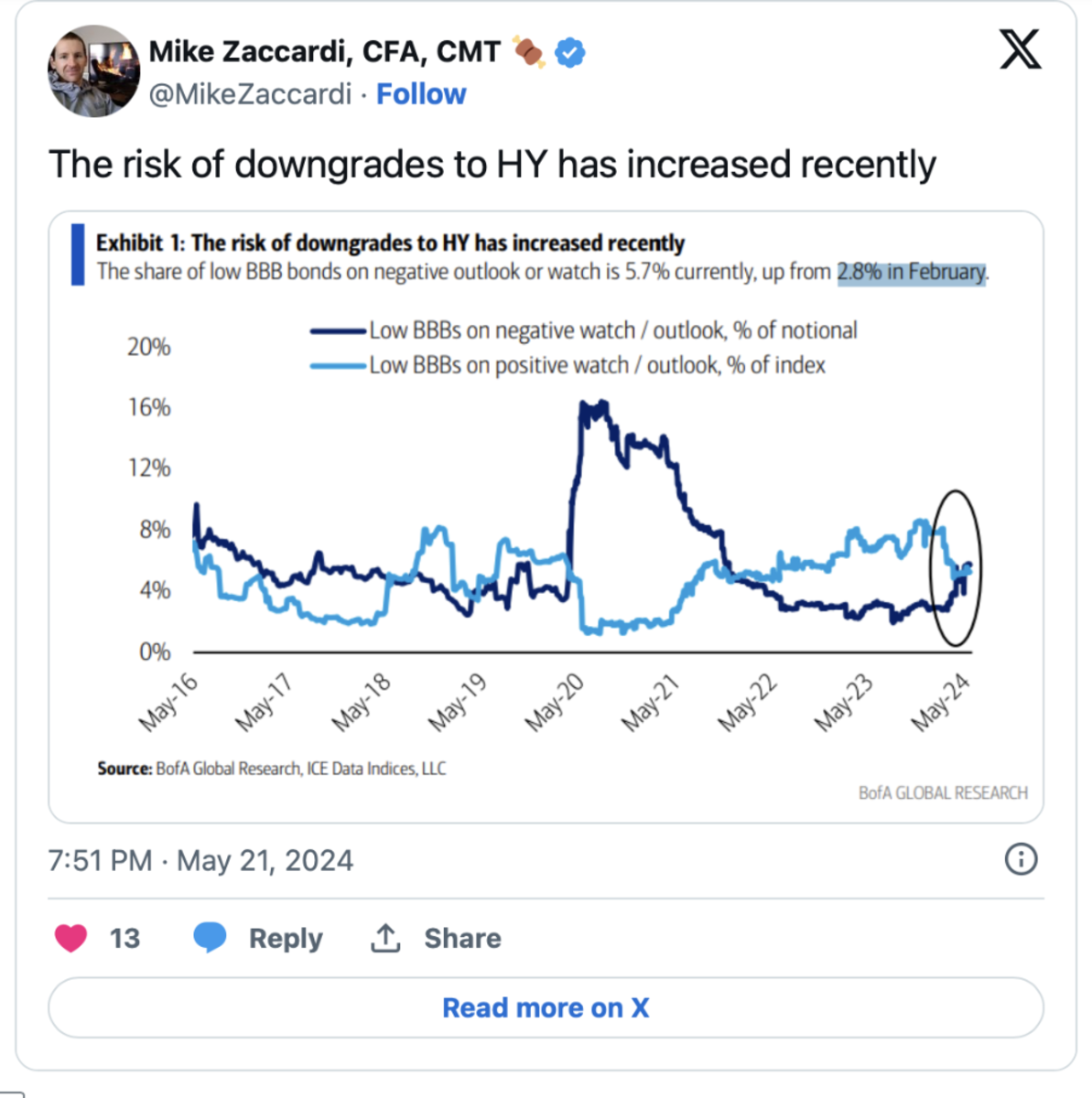The height and width of the screenshot is (1098, 1092).
Task: Like the tweet with the heart icon
Action: coord(70,938)
